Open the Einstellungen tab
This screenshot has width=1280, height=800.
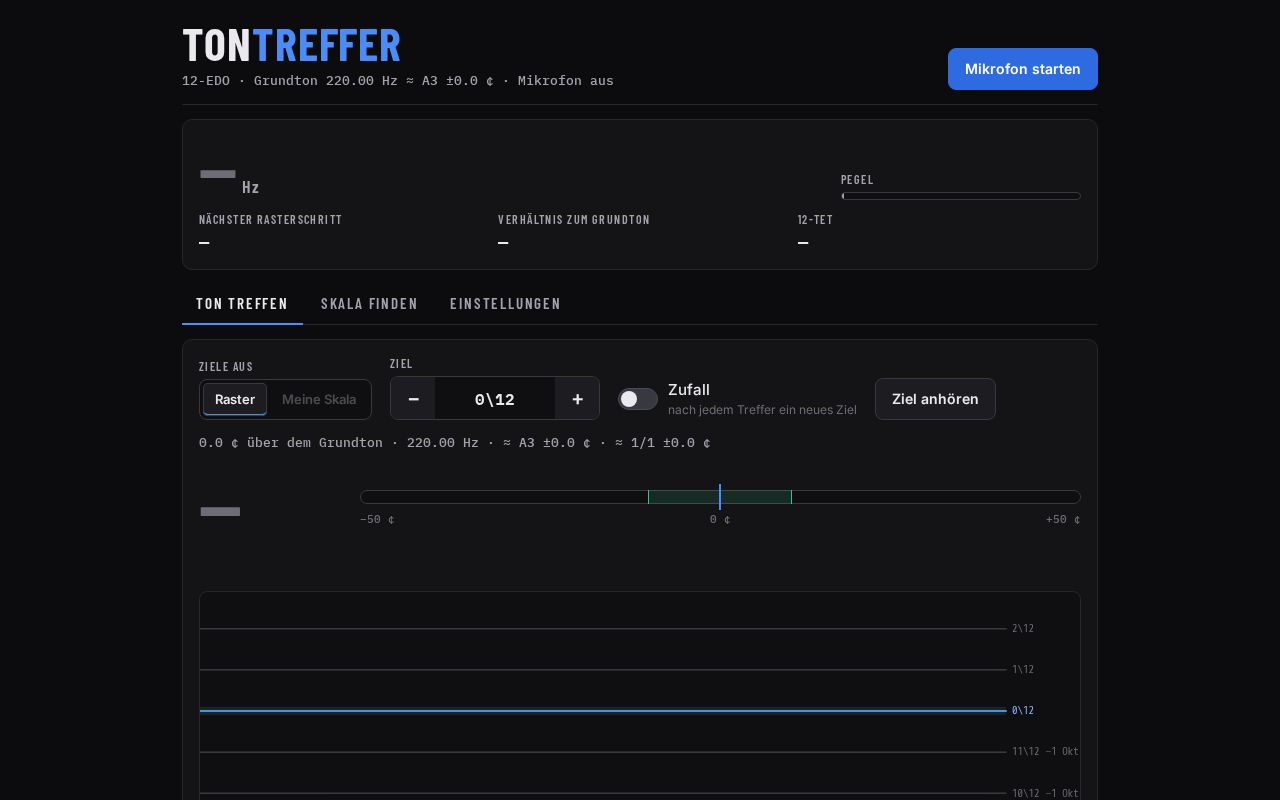coord(505,303)
